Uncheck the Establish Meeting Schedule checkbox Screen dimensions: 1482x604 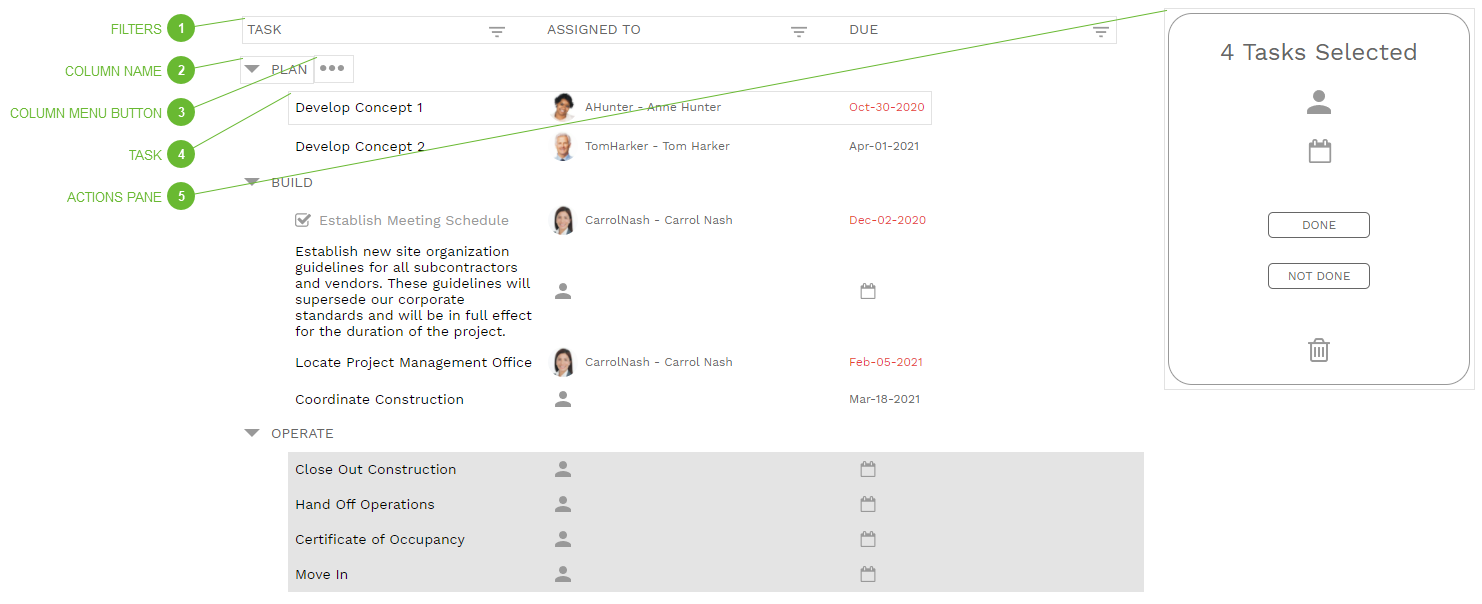[303, 220]
